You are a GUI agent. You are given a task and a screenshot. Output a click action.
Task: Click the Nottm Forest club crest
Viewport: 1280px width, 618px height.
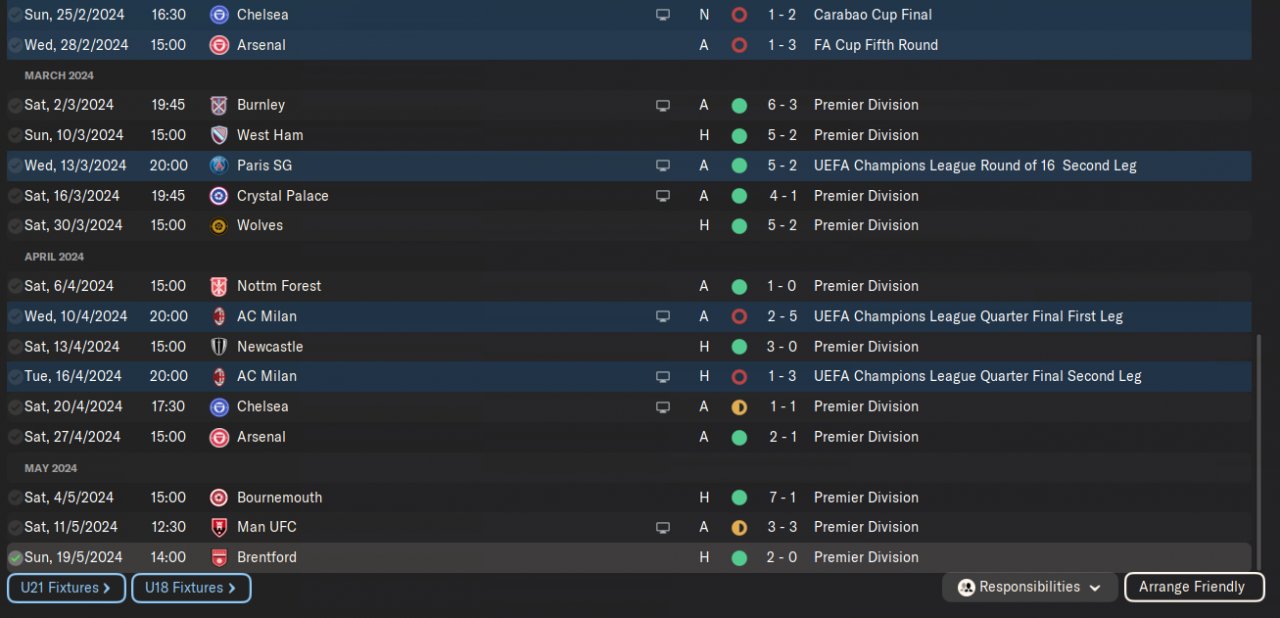[219, 286]
